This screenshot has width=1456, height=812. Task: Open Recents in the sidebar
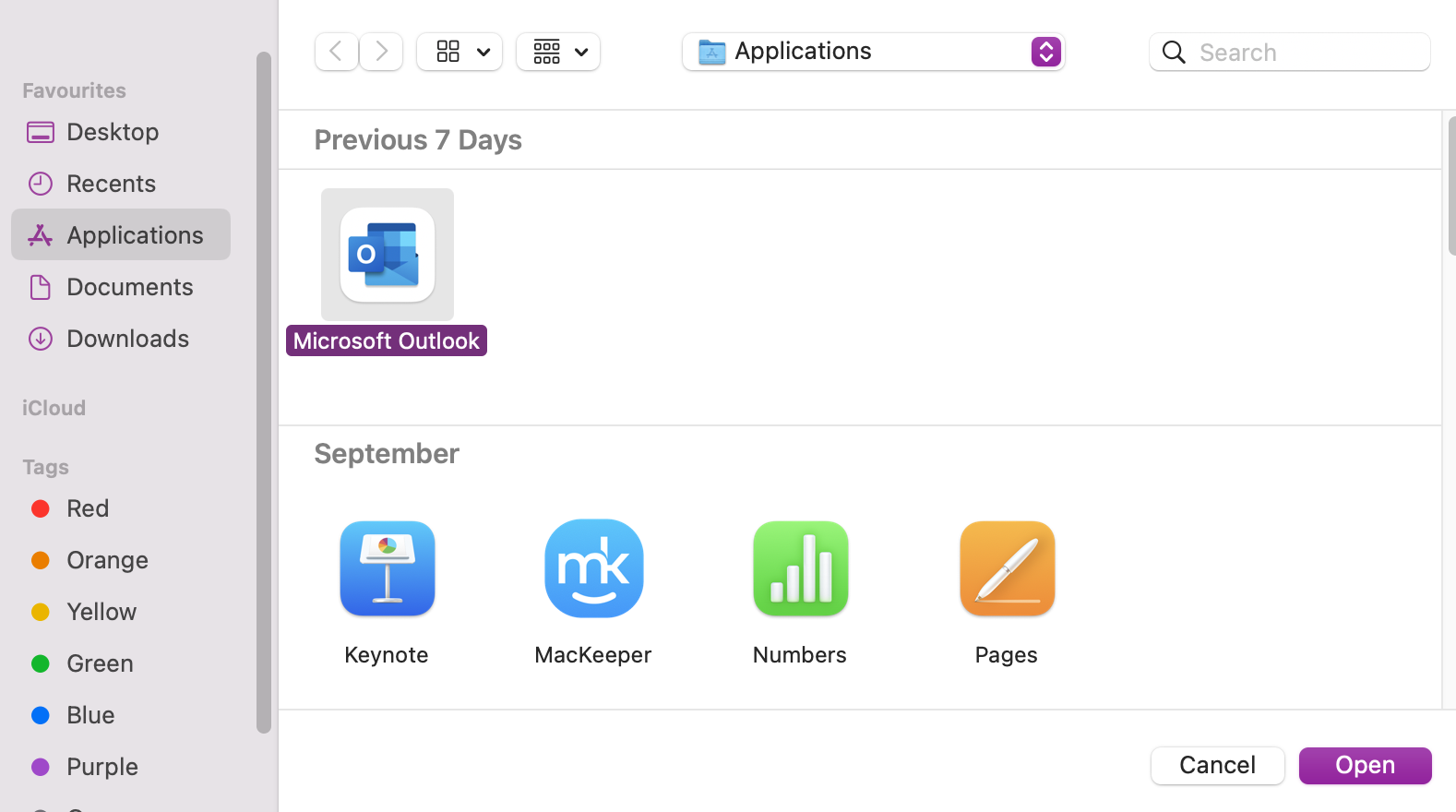pos(121,184)
